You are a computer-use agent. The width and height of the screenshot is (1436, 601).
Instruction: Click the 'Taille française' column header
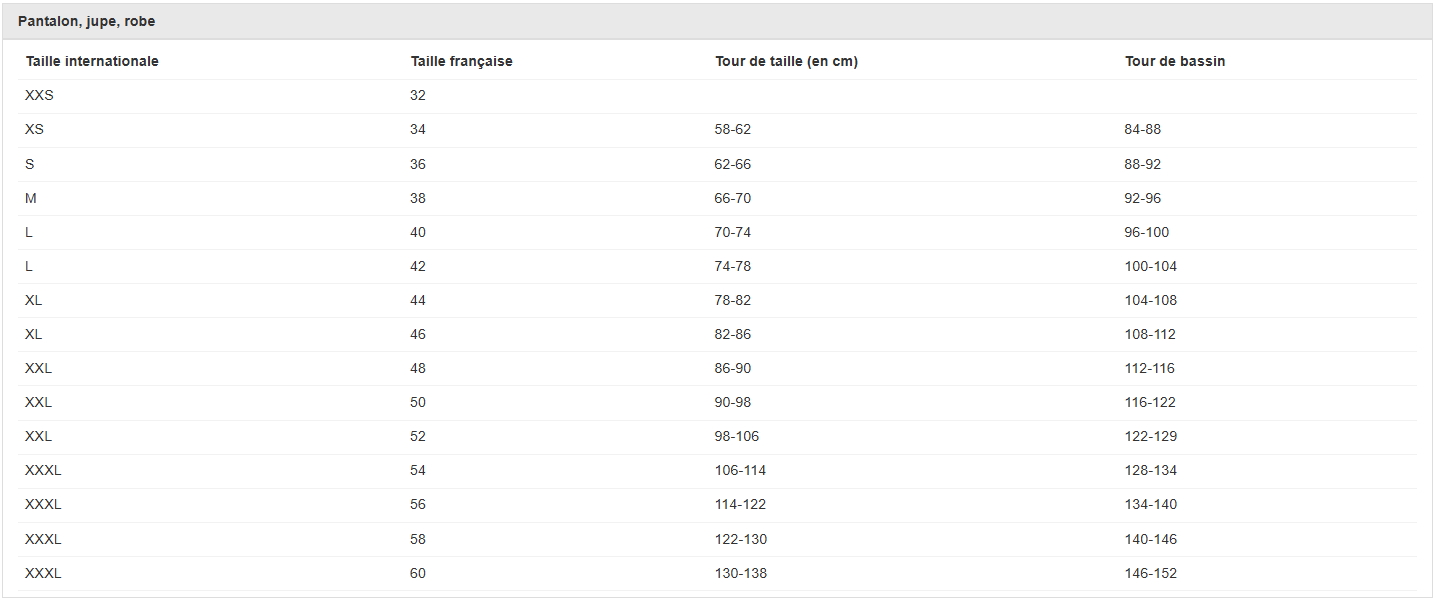[461, 61]
